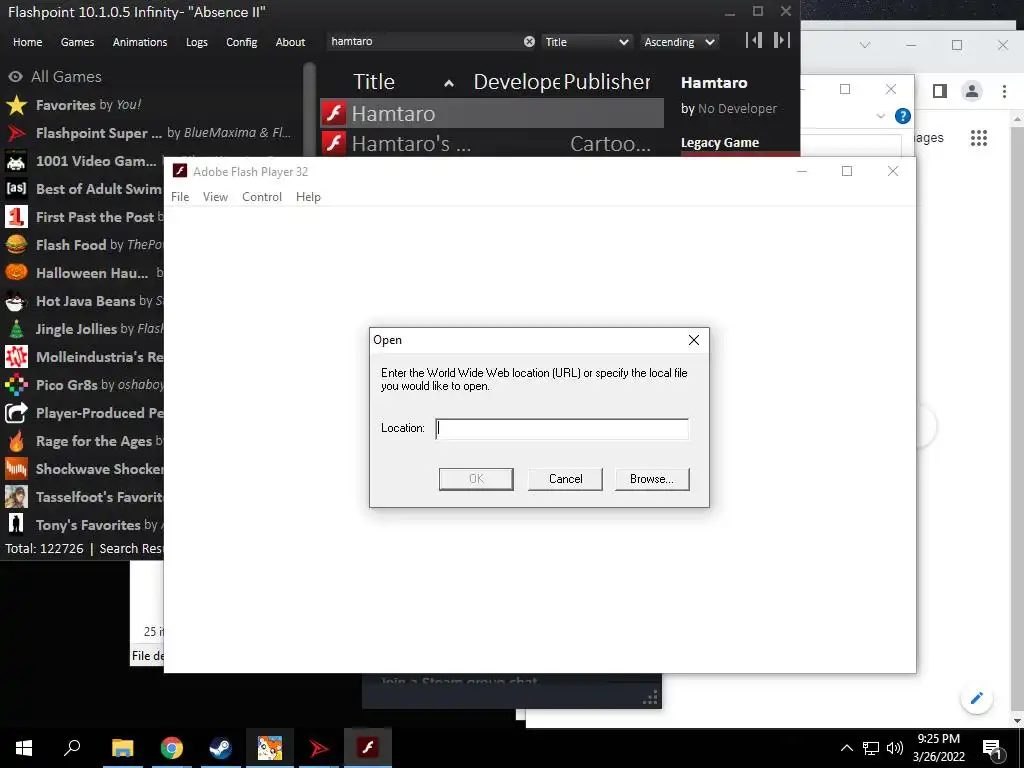
Task: Select All Games eye icon
Action: (x=16, y=77)
